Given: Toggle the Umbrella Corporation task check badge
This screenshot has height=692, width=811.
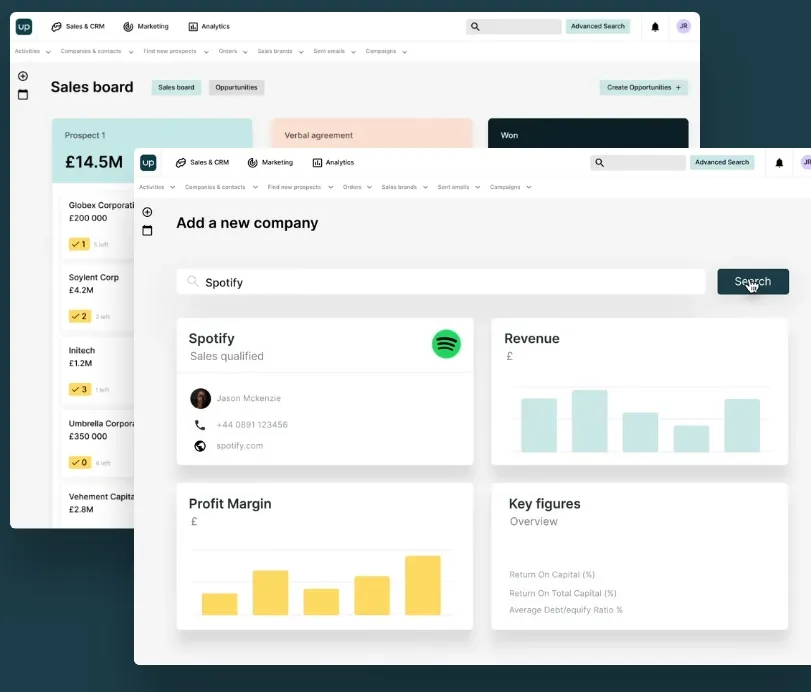Looking at the screenshot, I should [80, 462].
